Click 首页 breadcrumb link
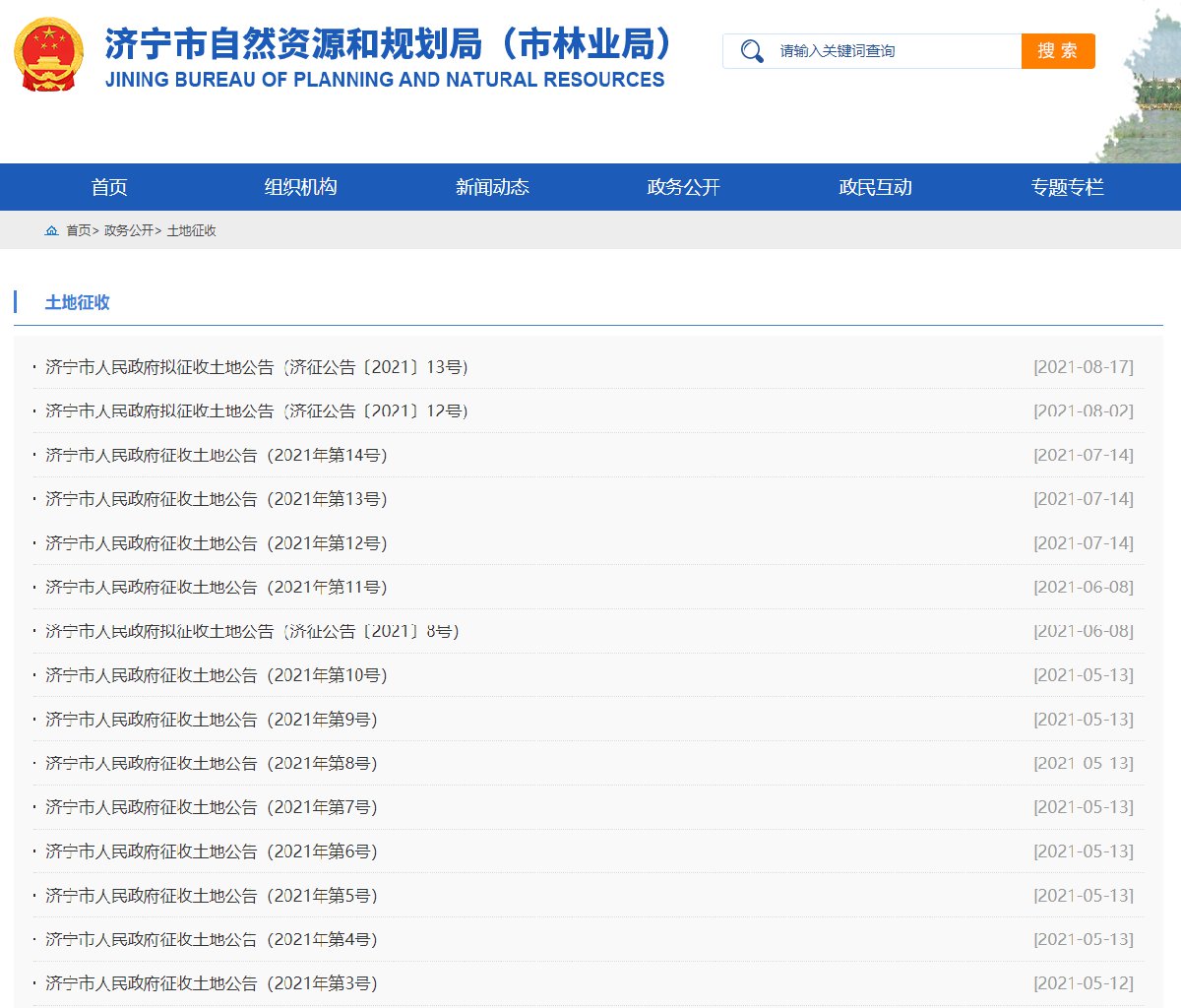 click(78, 230)
